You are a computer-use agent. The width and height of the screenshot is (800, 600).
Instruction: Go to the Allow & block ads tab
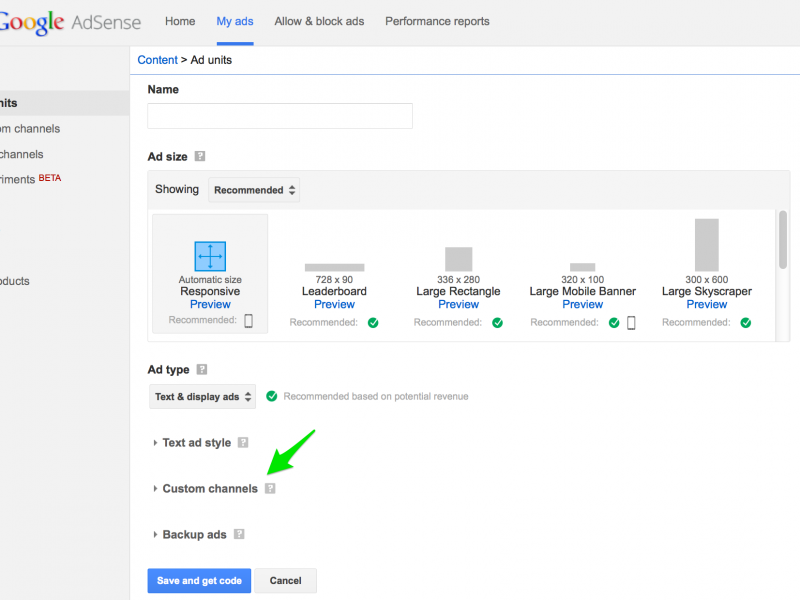click(x=319, y=21)
